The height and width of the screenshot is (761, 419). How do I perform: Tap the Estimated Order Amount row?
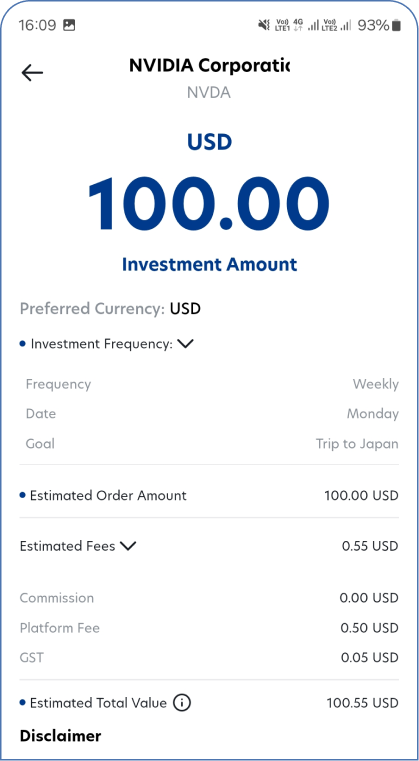click(x=209, y=496)
